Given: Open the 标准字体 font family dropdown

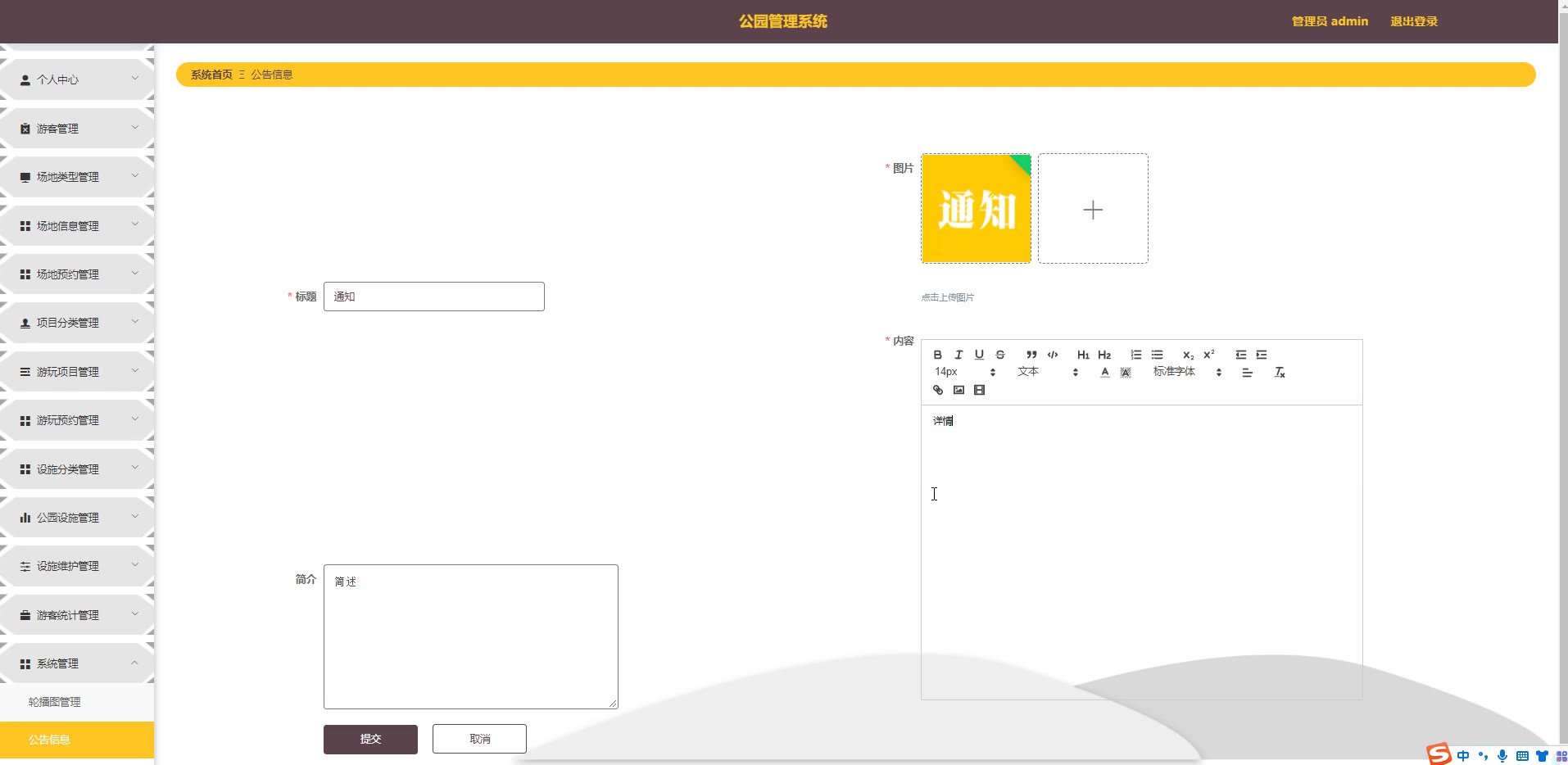Looking at the screenshot, I should click(1187, 372).
